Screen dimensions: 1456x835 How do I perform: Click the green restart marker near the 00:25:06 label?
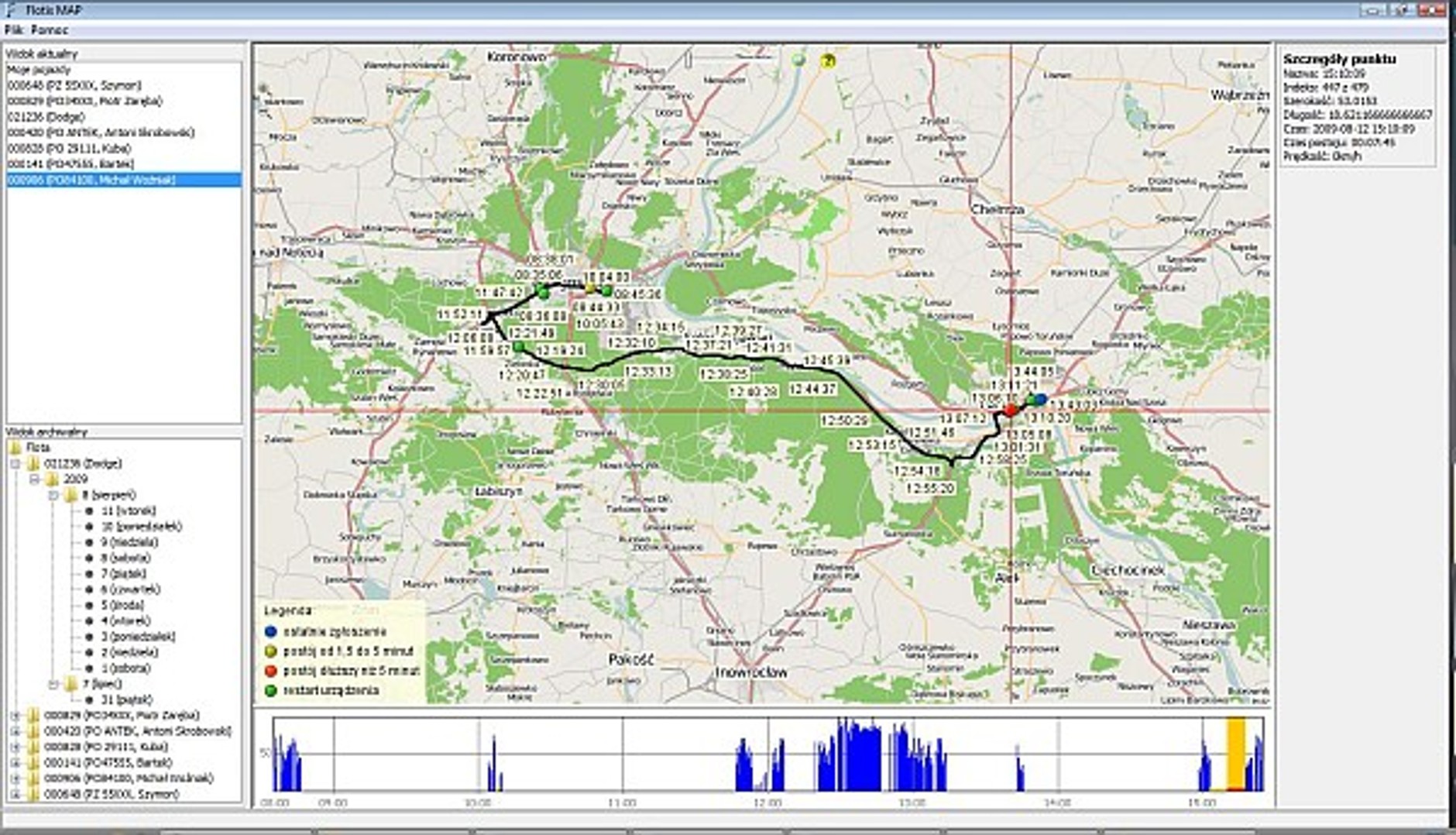[542, 290]
